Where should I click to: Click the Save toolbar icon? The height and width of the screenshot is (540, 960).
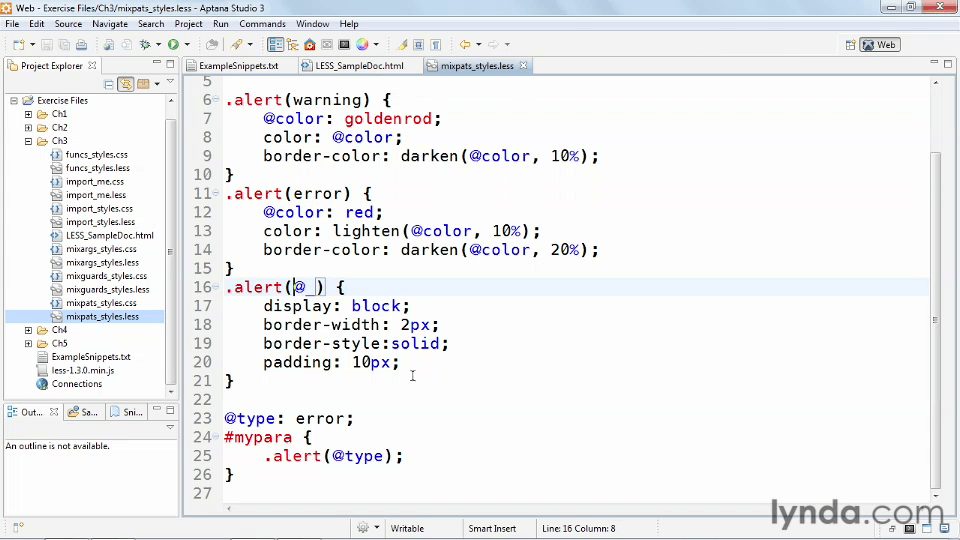tap(47, 45)
